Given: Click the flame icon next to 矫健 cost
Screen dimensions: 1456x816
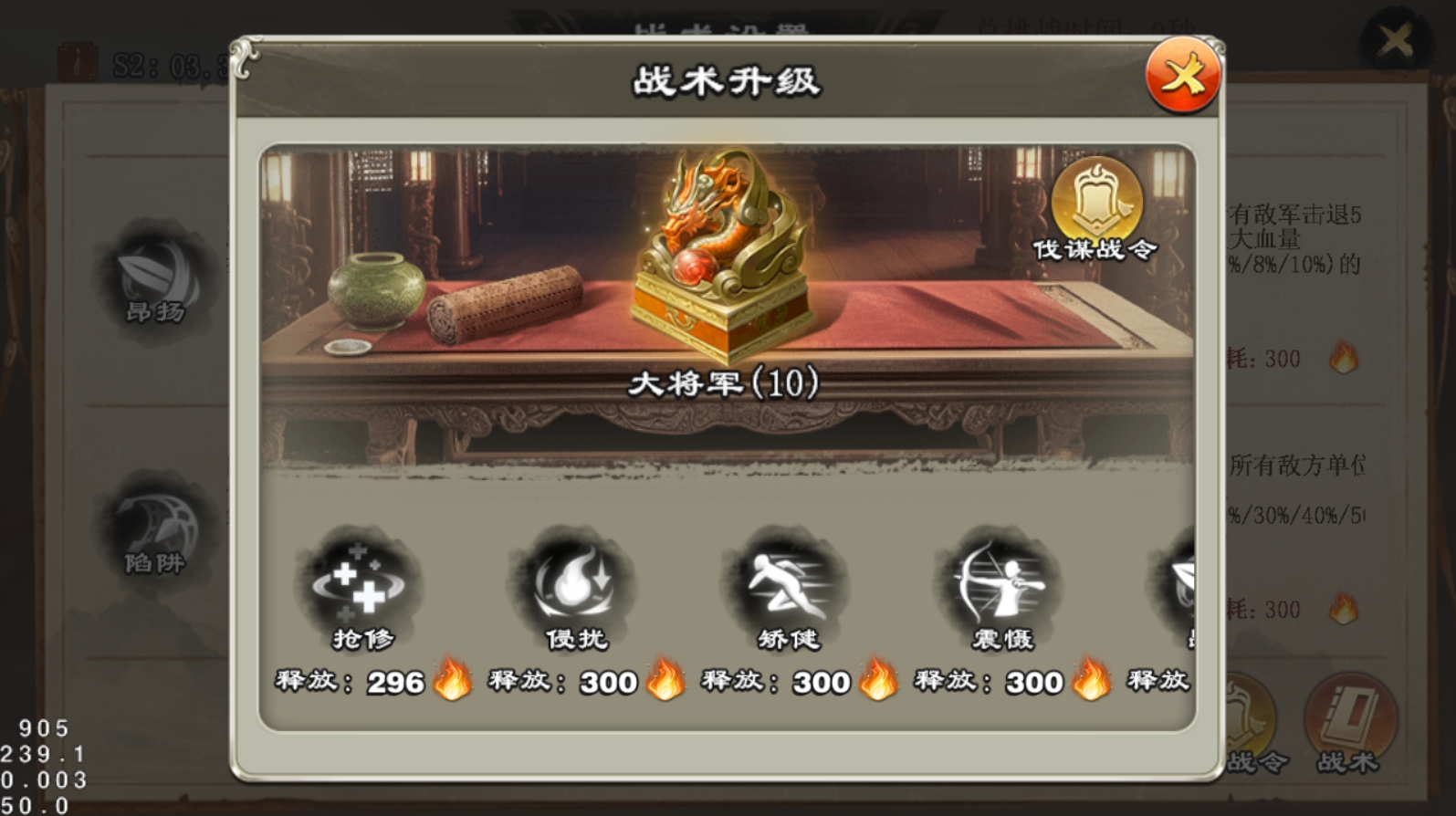Looking at the screenshot, I should pos(877,680).
